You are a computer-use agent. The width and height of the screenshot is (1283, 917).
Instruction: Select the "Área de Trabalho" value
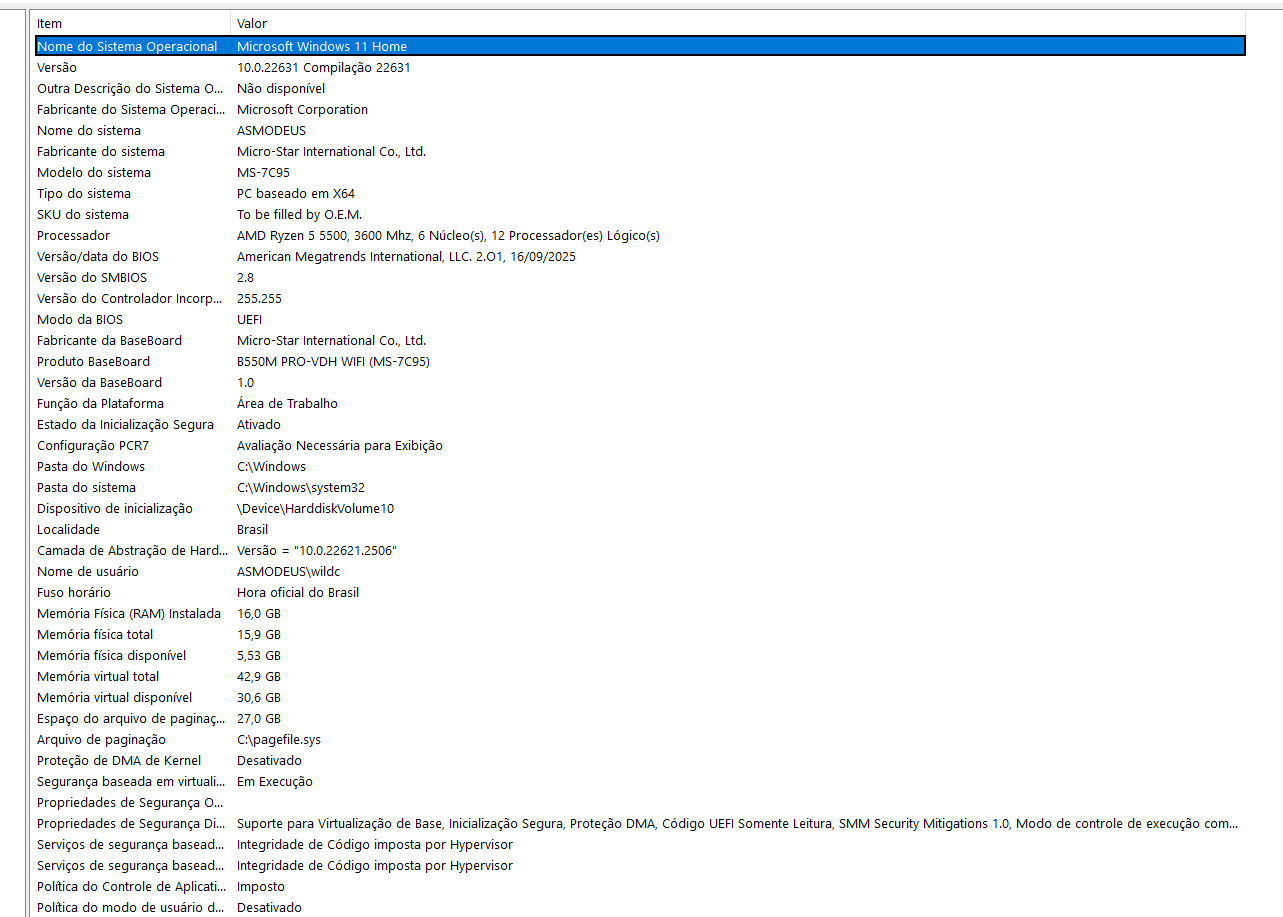287,403
